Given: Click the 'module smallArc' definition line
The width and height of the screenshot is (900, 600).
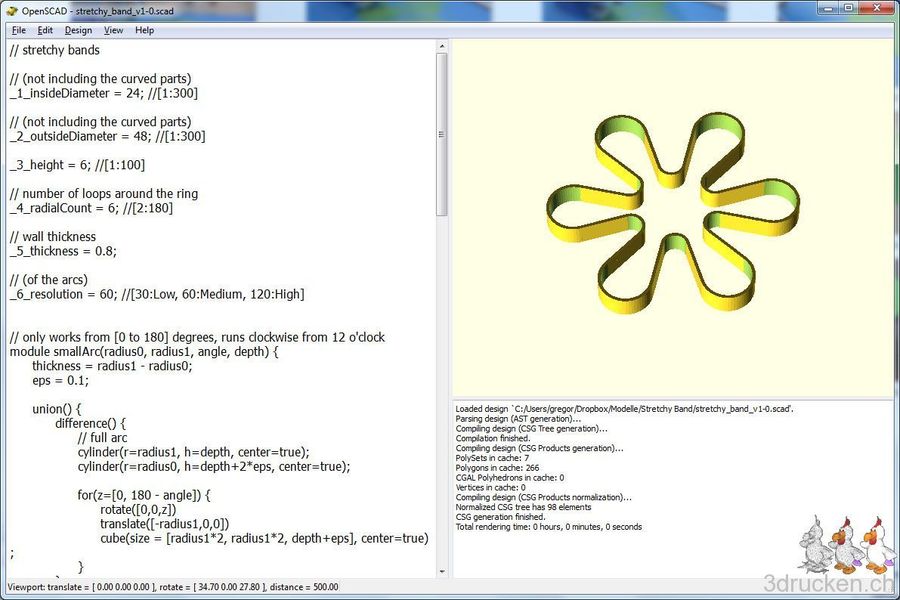Looking at the screenshot, I should tap(144, 351).
